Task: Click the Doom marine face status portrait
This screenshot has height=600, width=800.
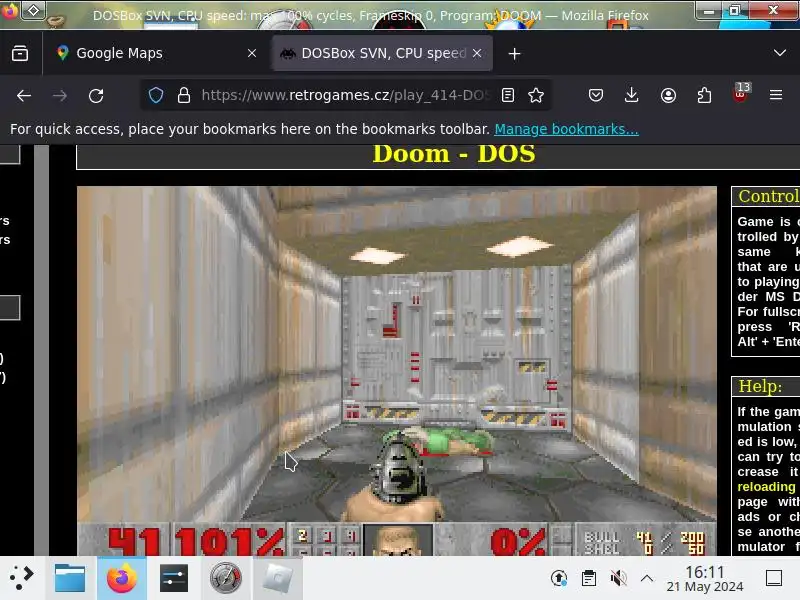Action: point(397,540)
